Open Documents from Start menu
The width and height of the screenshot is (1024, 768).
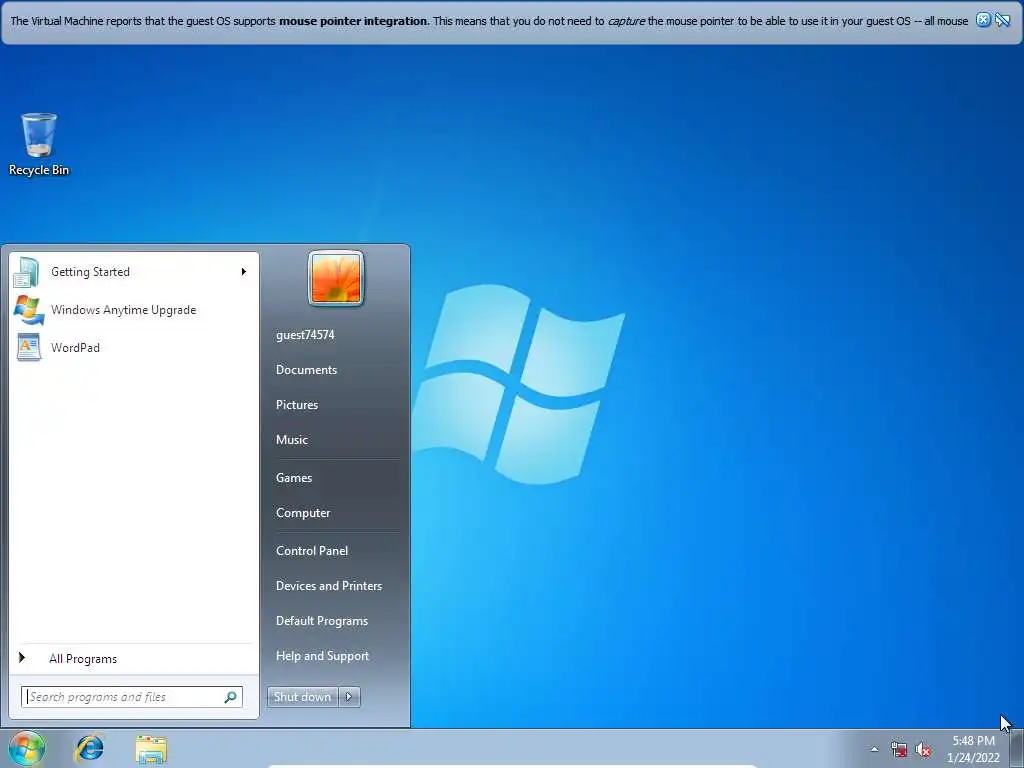point(306,370)
